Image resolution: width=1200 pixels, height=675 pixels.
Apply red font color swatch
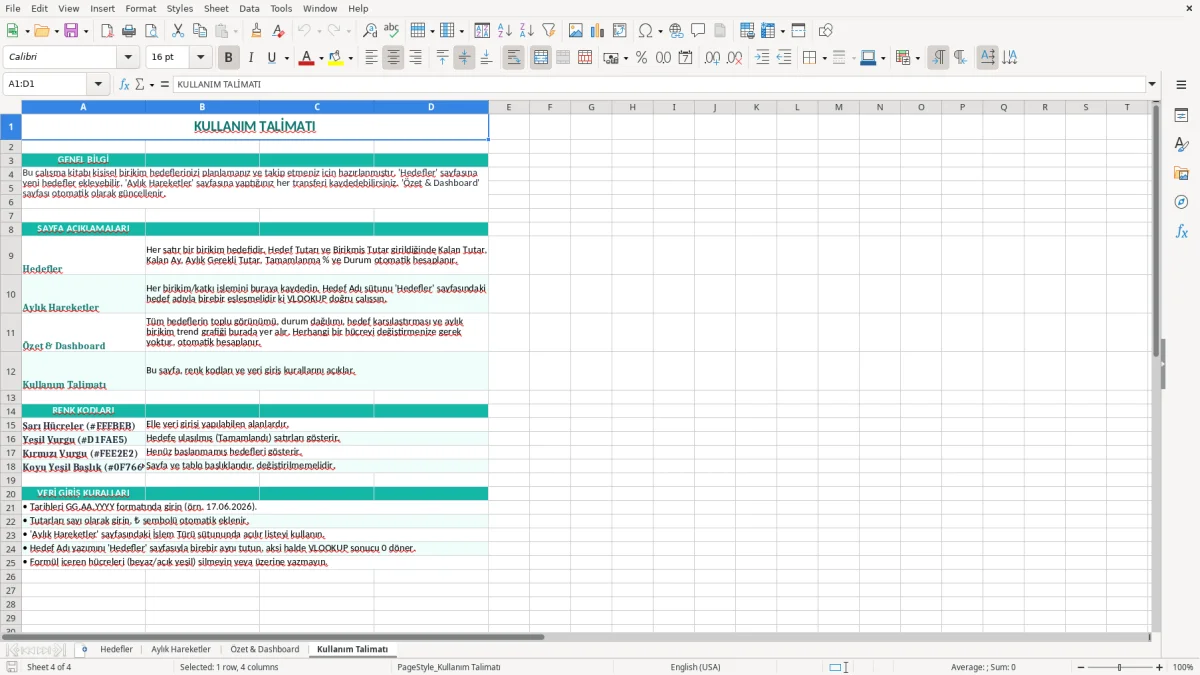(x=305, y=58)
